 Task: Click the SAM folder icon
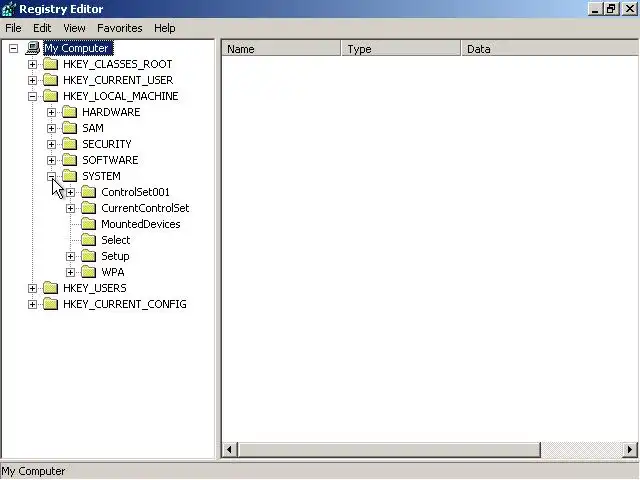pyautogui.click(x=70, y=128)
